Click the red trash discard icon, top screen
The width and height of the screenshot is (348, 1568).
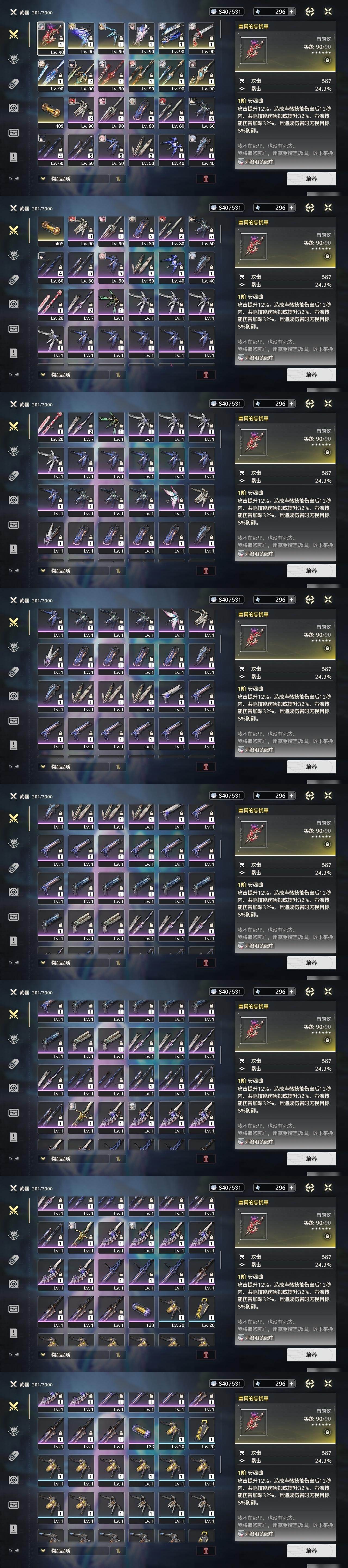coord(205,179)
